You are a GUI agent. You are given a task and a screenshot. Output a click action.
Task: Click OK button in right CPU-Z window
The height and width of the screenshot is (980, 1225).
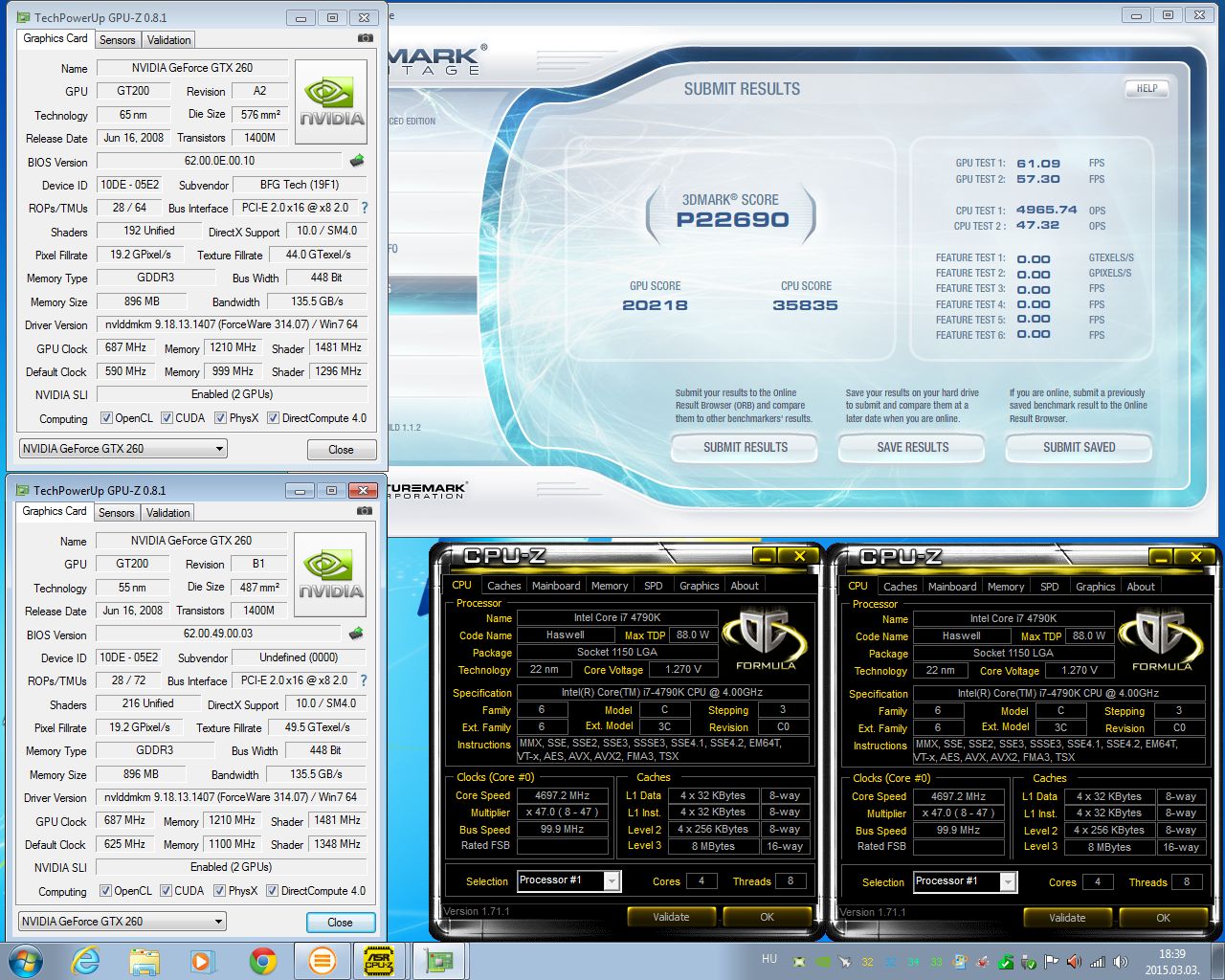tap(1163, 918)
